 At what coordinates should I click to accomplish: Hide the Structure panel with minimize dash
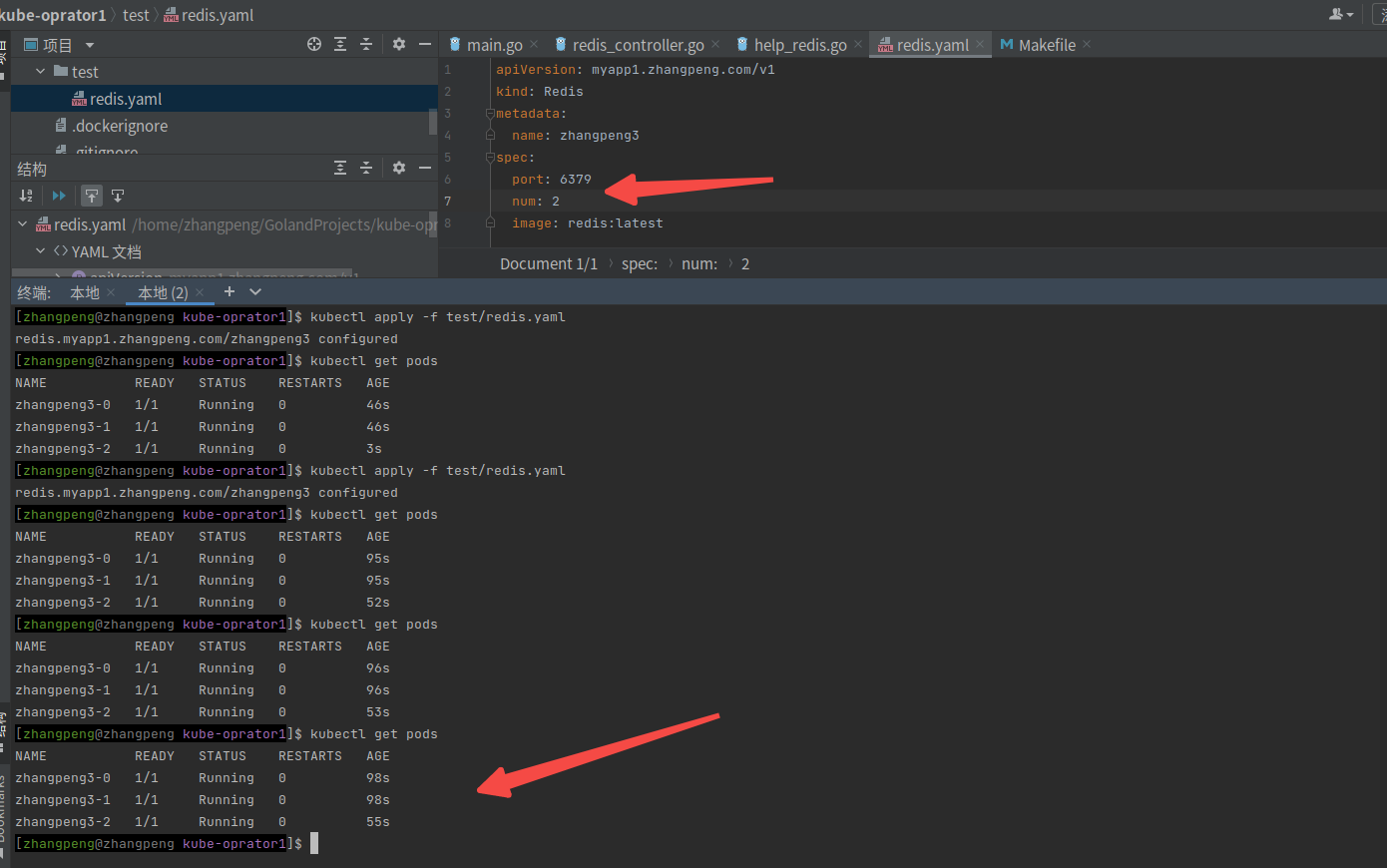tap(425, 168)
